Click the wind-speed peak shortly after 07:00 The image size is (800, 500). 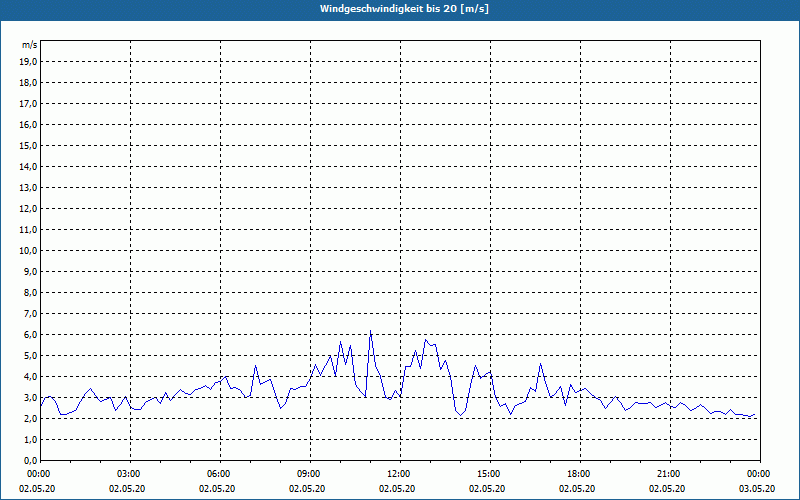[x=256, y=365]
